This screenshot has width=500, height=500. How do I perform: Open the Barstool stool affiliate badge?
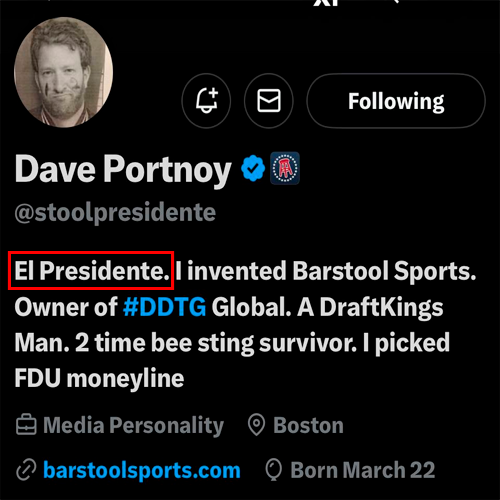pos(285,168)
